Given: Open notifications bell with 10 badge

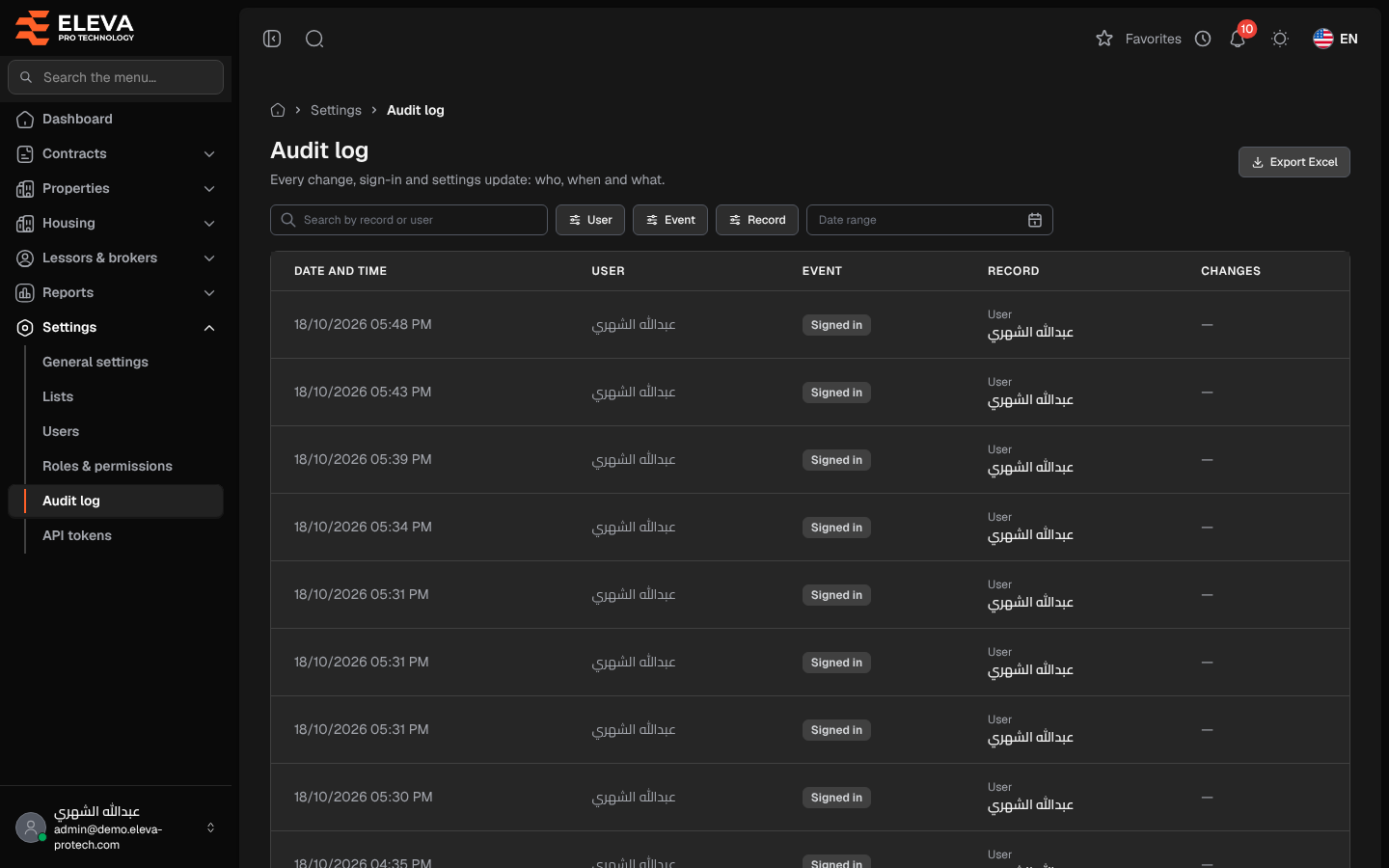Looking at the screenshot, I should tap(1239, 38).
